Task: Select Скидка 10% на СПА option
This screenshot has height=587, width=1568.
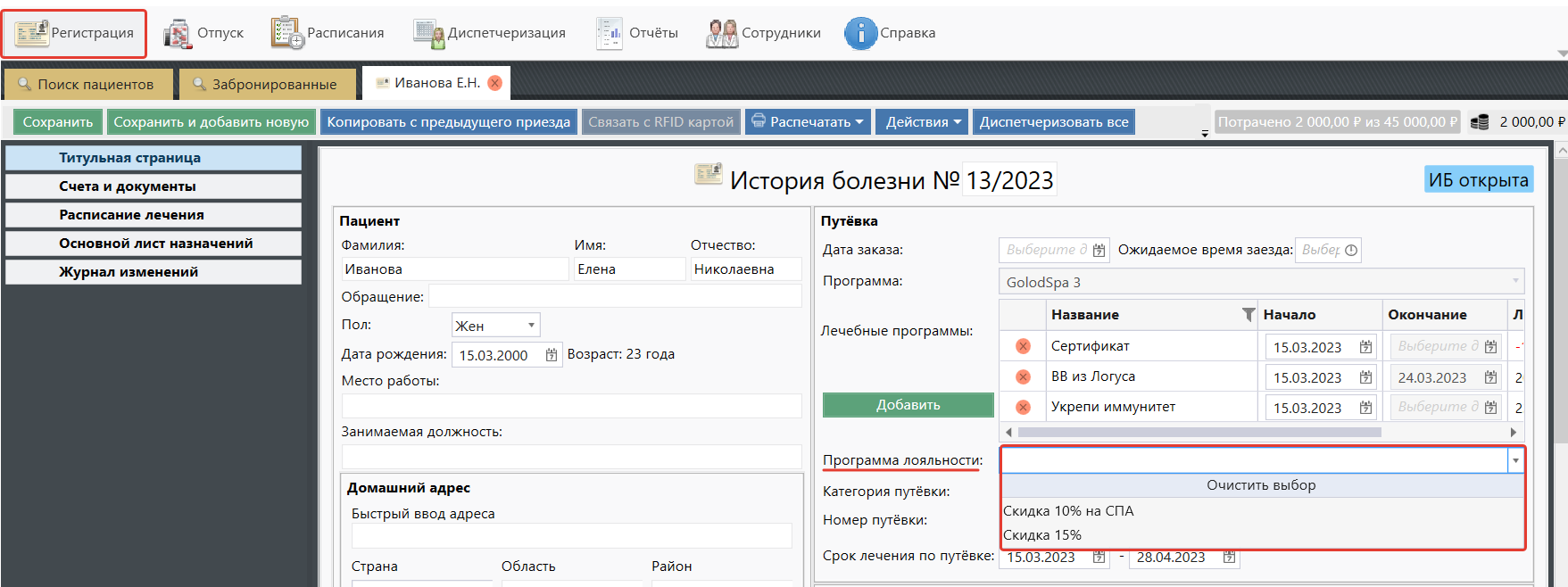Action: tap(1068, 511)
